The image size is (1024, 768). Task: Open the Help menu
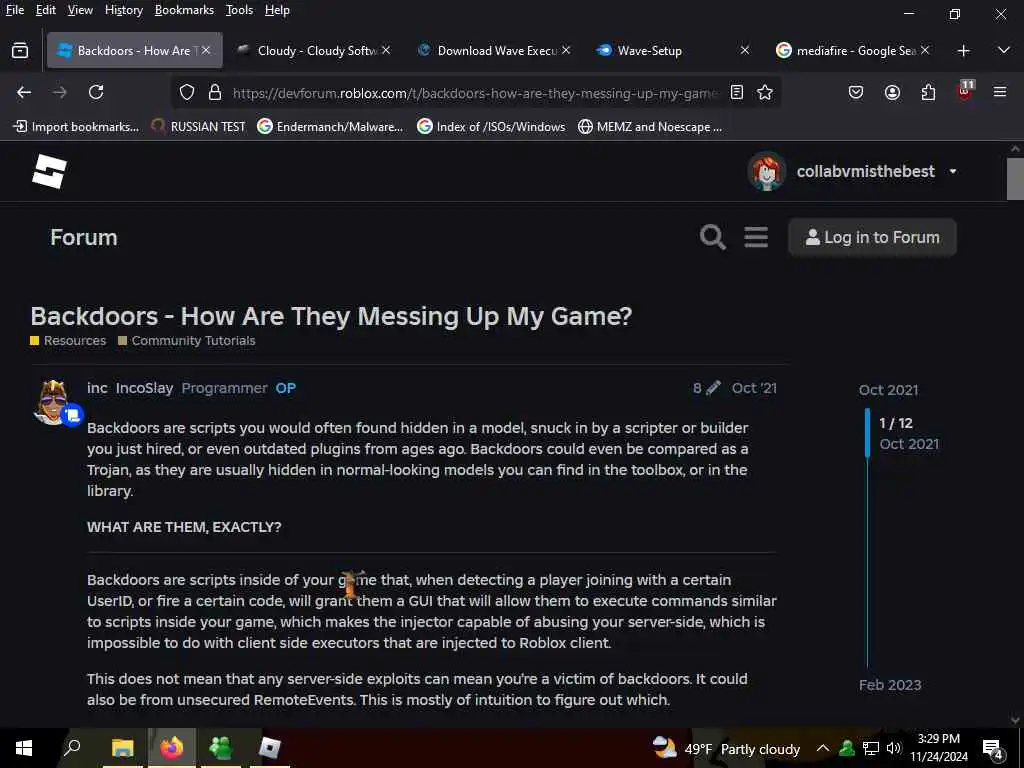pyautogui.click(x=277, y=10)
